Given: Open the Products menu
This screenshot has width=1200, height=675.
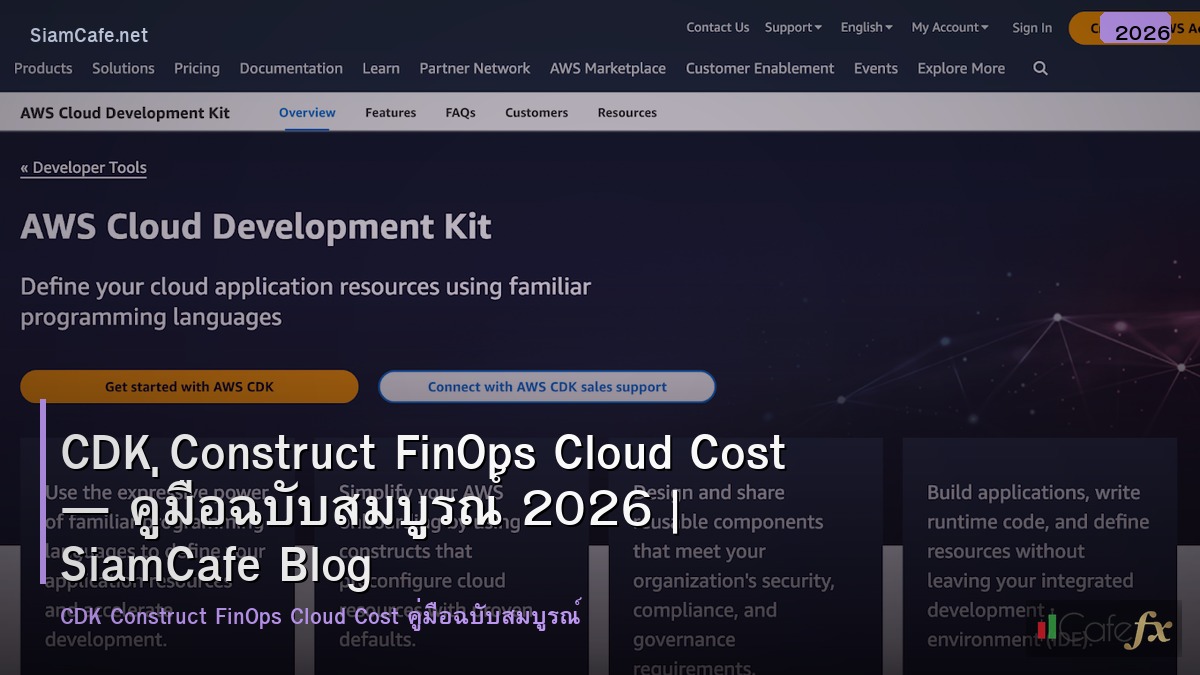Looking at the screenshot, I should click(43, 68).
